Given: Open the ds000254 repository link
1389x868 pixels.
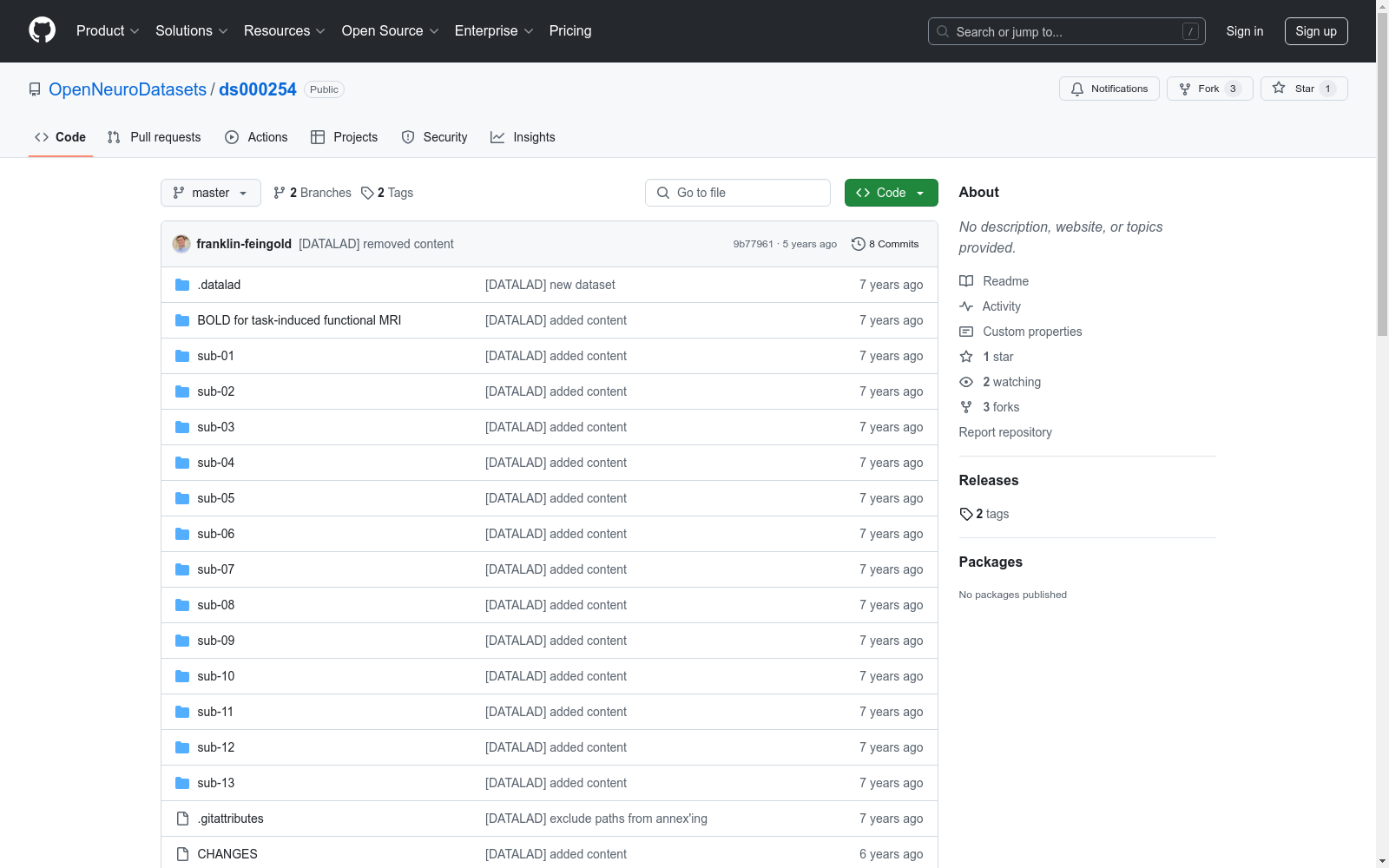Looking at the screenshot, I should point(258,89).
